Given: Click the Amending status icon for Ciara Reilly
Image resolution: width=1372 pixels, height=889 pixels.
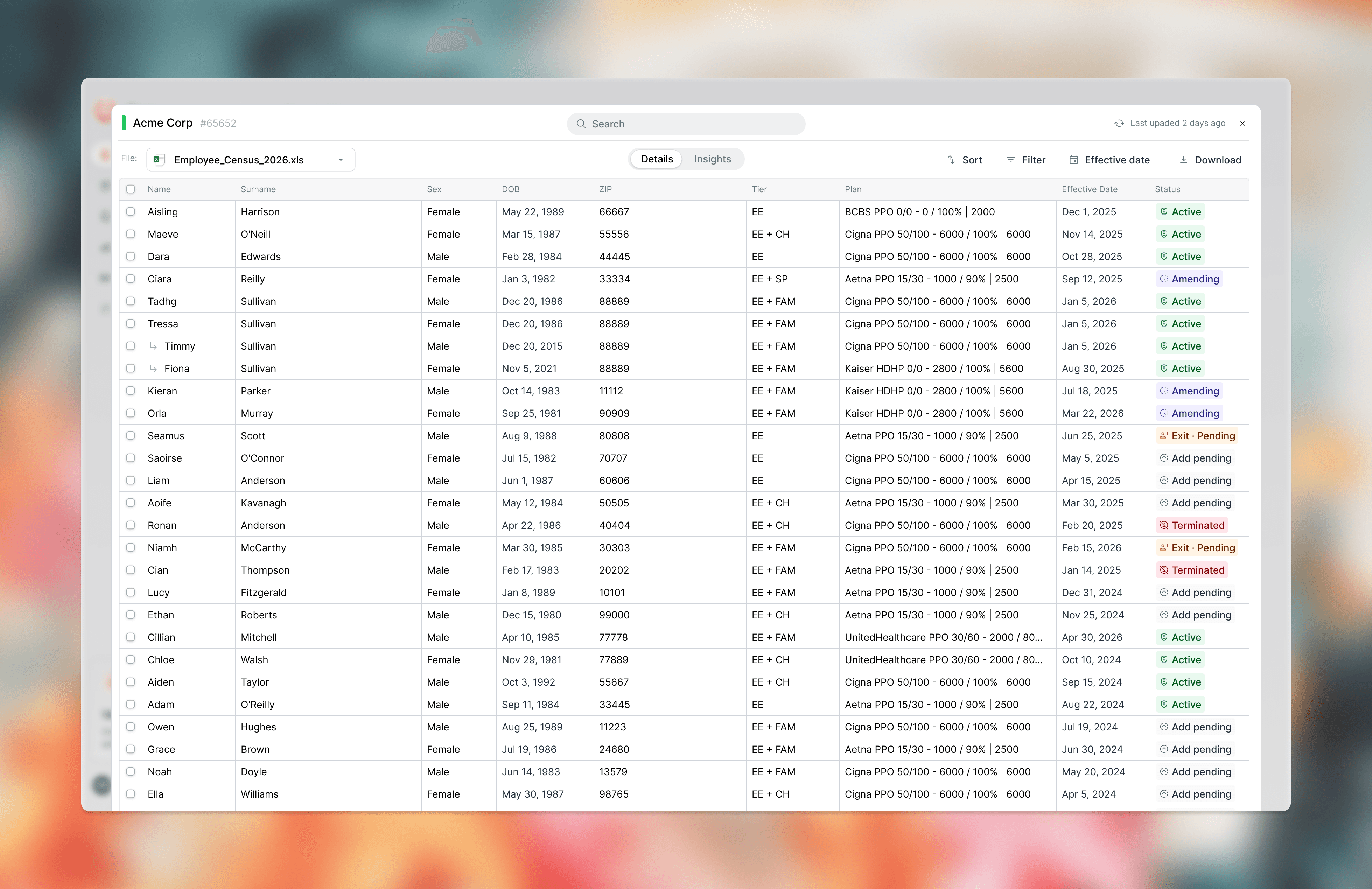Looking at the screenshot, I should click(1164, 279).
